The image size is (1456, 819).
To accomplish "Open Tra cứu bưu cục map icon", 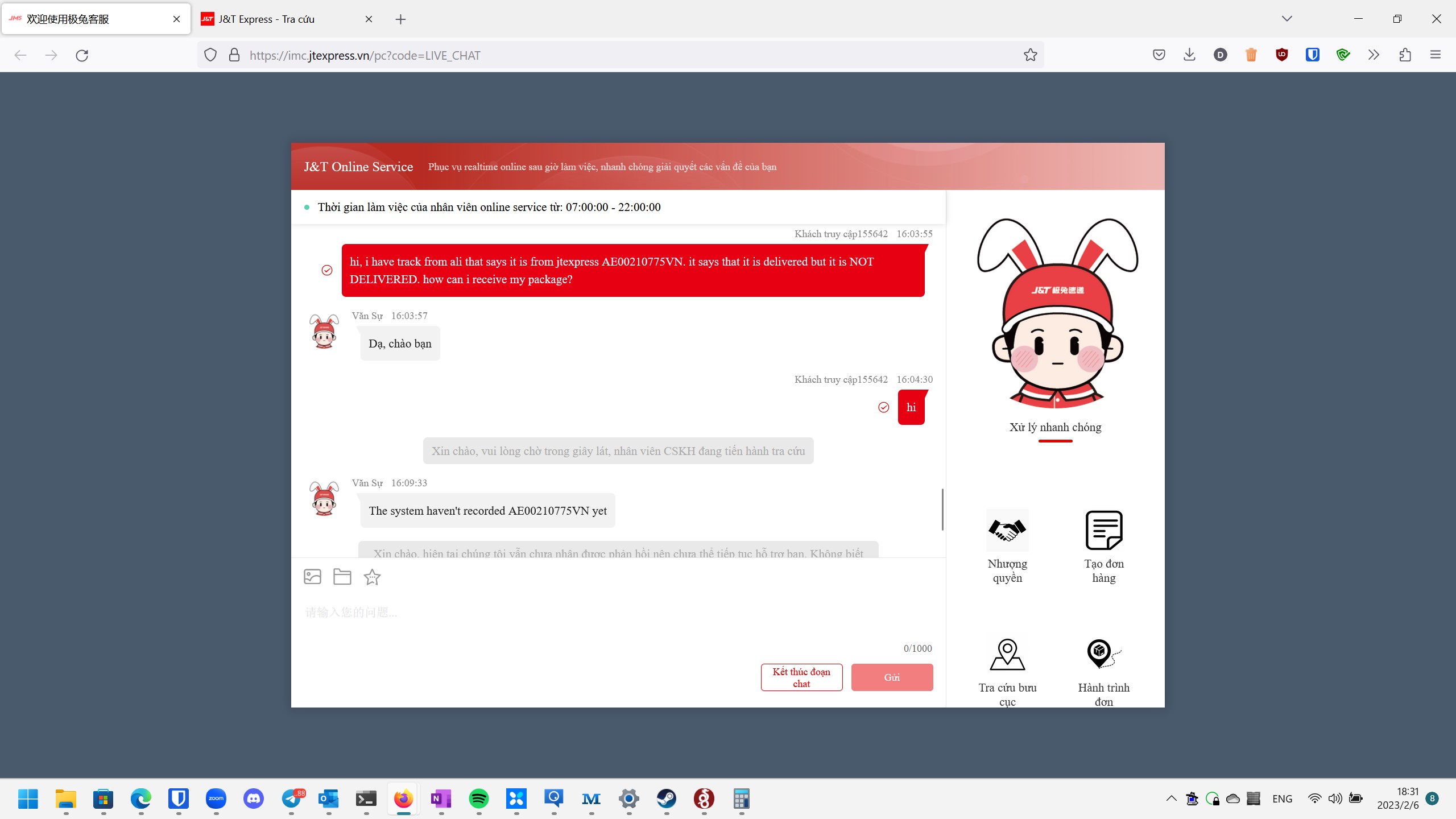I will [1007, 654].
